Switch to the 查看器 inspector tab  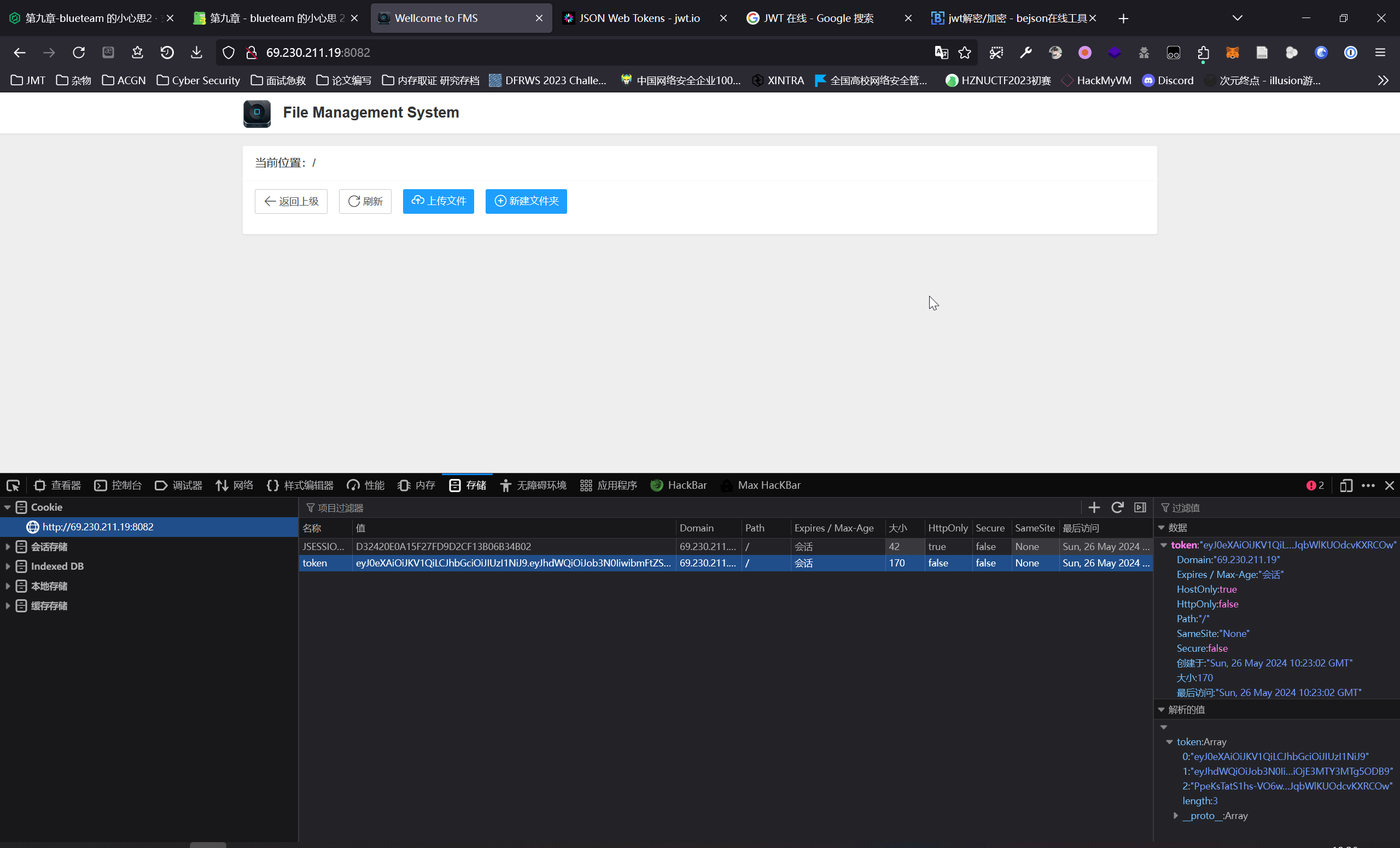[x=57, y=486]
